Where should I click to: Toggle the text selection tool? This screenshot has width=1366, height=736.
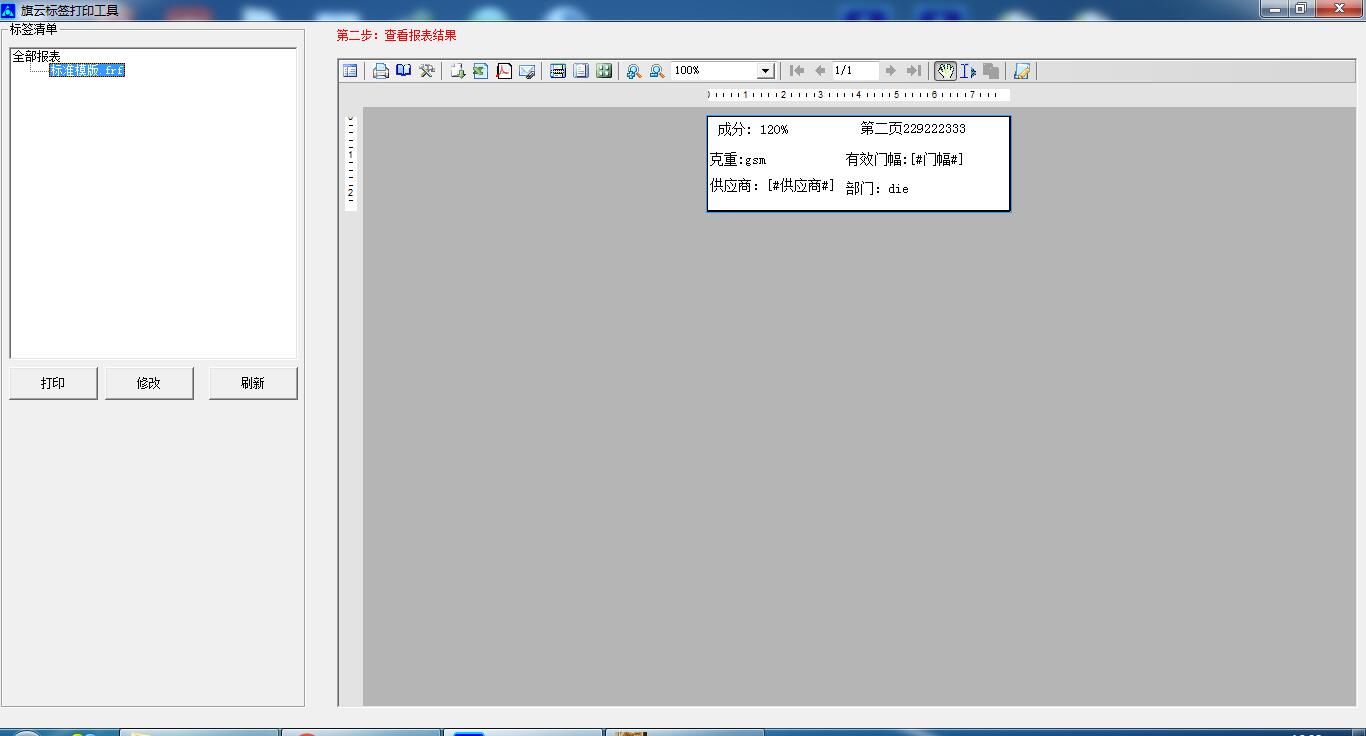point(968,71)
